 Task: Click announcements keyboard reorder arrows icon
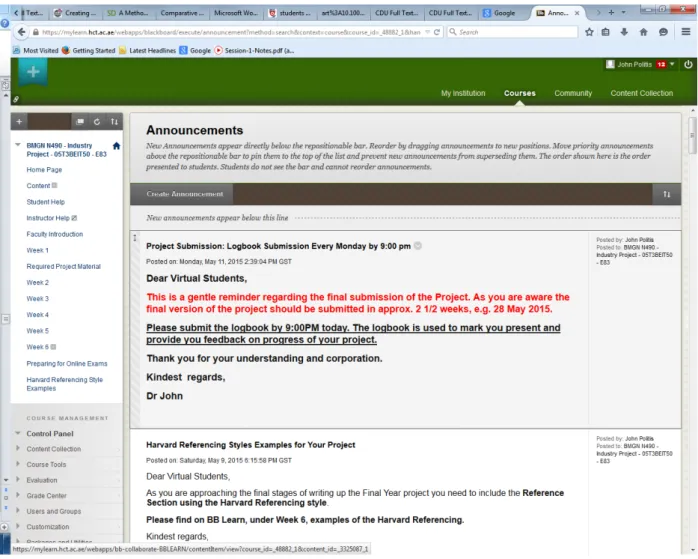[666, 194]
